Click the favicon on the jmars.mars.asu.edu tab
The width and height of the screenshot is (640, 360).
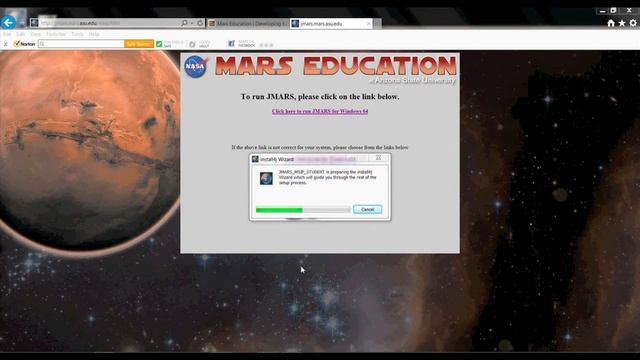[x=295, y=24]
